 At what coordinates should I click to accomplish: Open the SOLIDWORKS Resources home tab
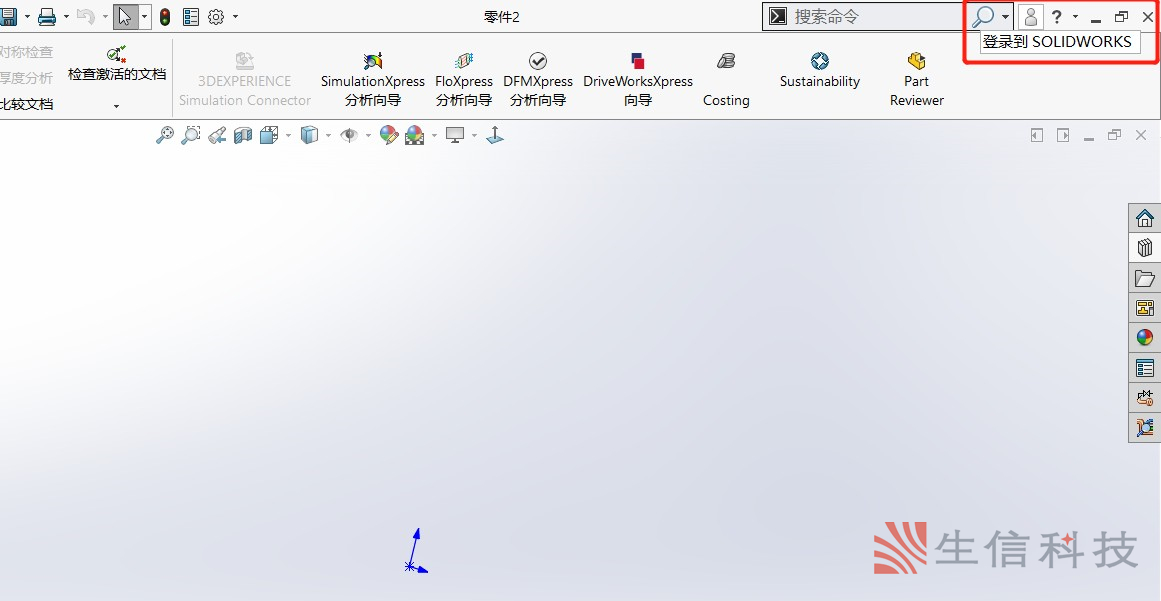(1145, 218)
